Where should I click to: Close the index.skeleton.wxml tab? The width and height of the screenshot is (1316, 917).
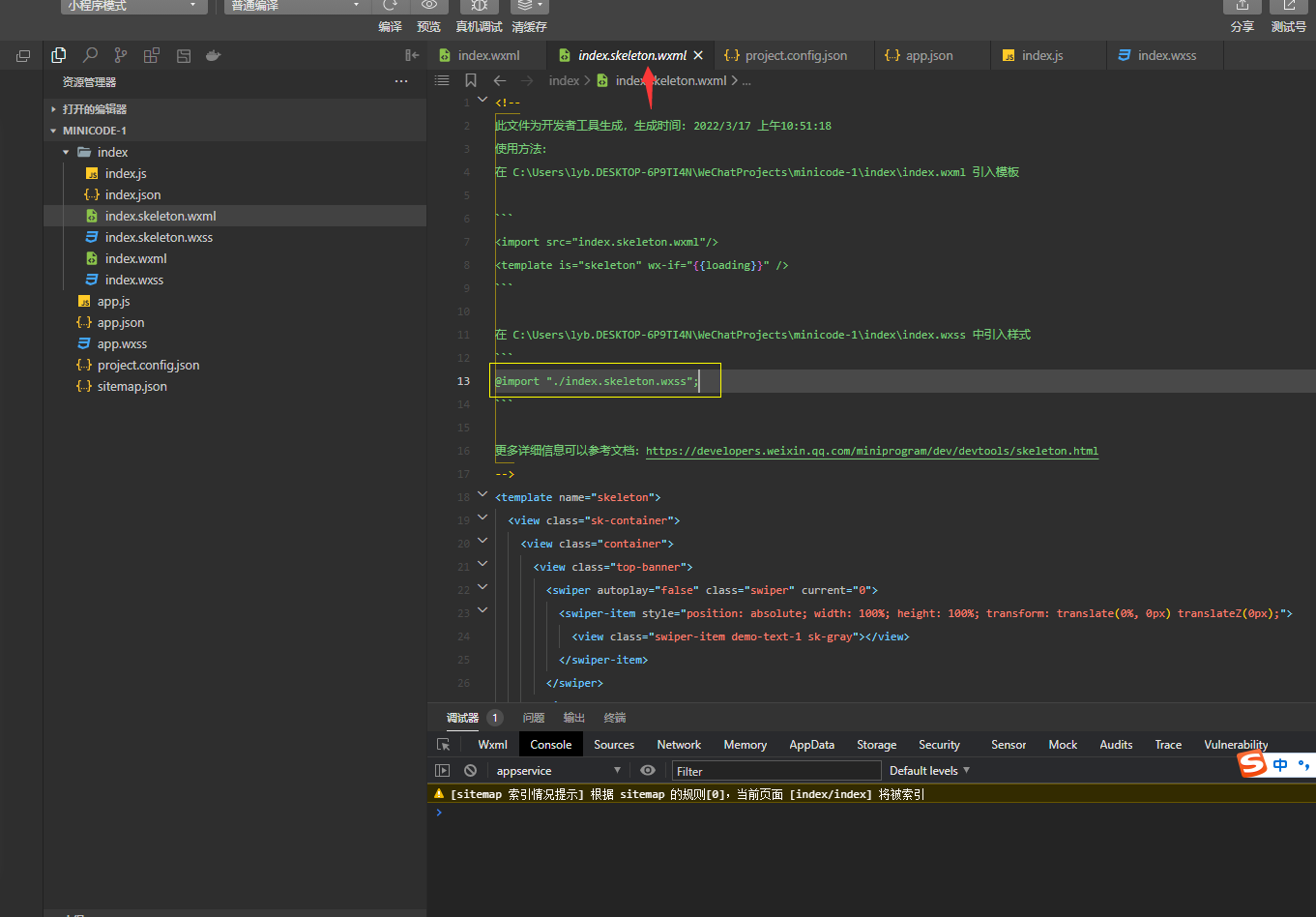(698, 56)
